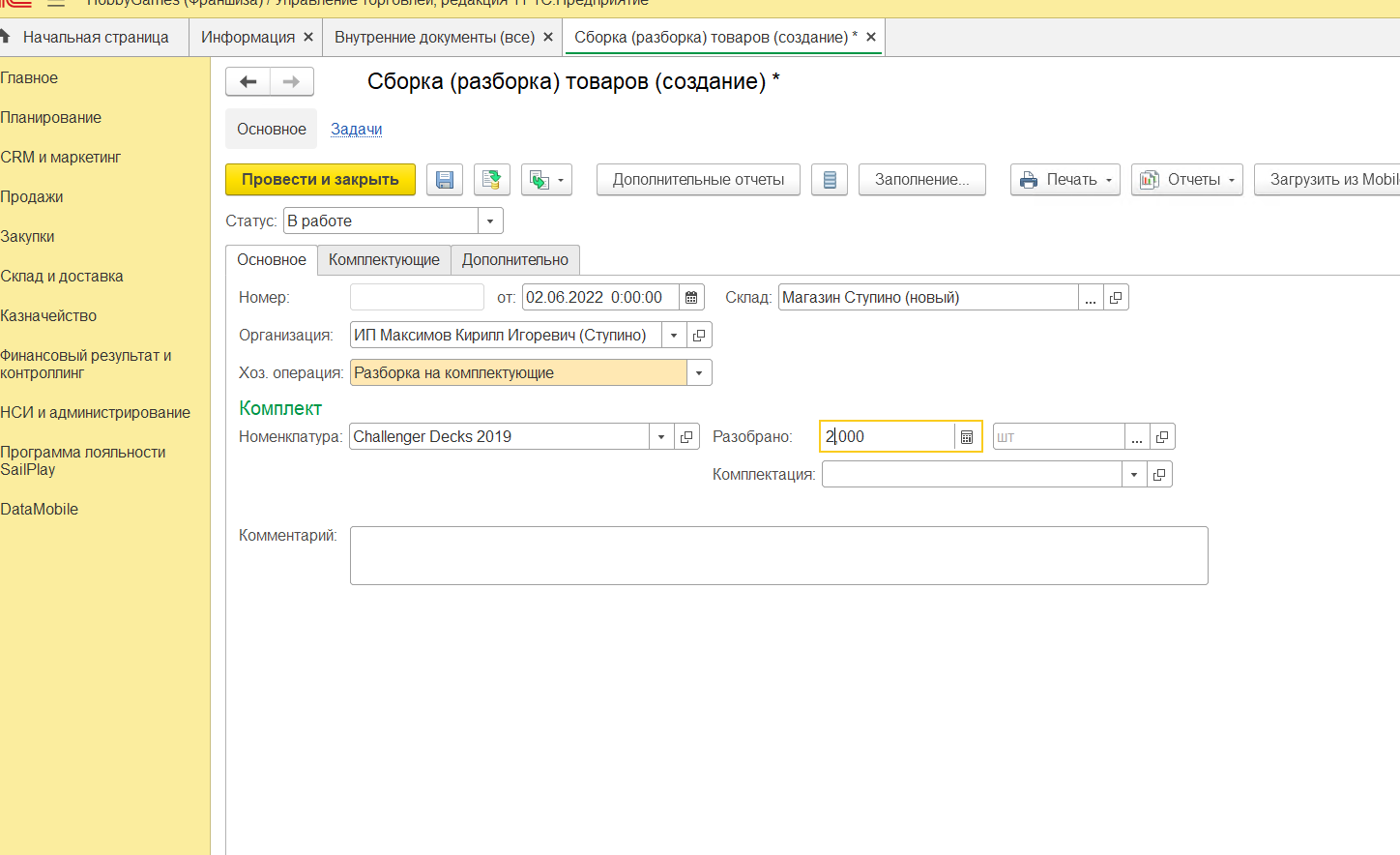Open the Номенклатура item card icon
This screenshot has height=855, width=1400.
click(x=686, y=437)
